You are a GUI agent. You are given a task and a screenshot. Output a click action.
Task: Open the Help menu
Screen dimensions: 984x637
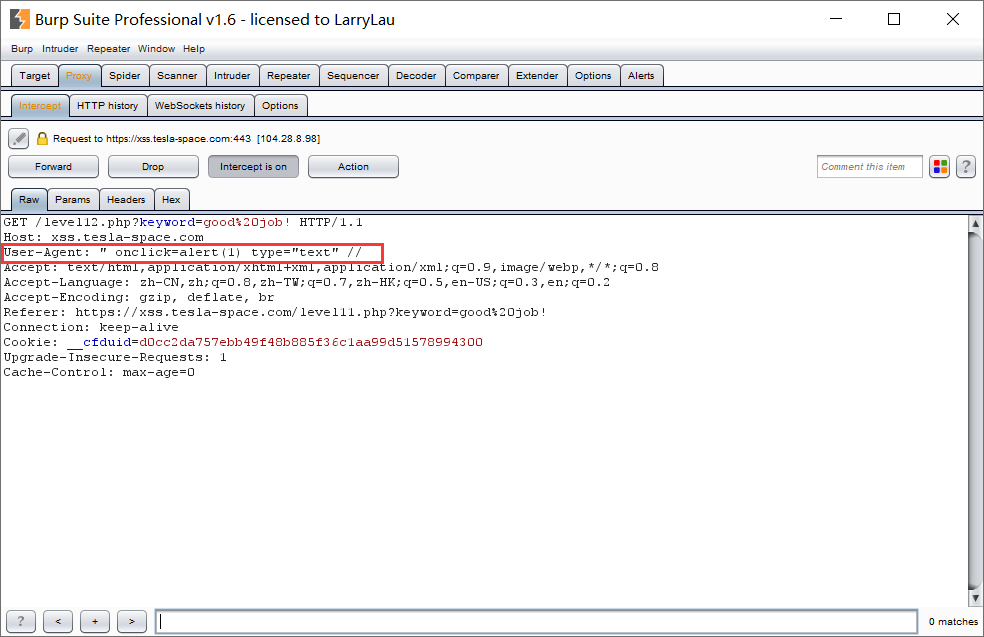(x=194, y=49)
